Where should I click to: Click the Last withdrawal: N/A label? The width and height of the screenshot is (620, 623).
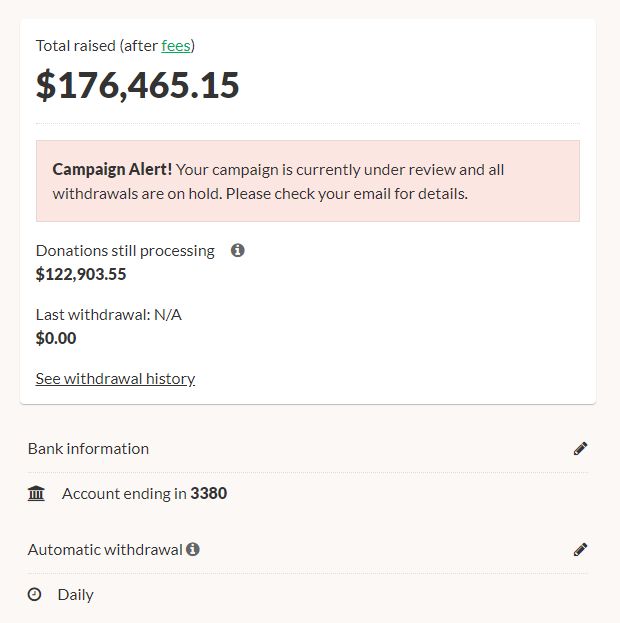pos(108,314)
